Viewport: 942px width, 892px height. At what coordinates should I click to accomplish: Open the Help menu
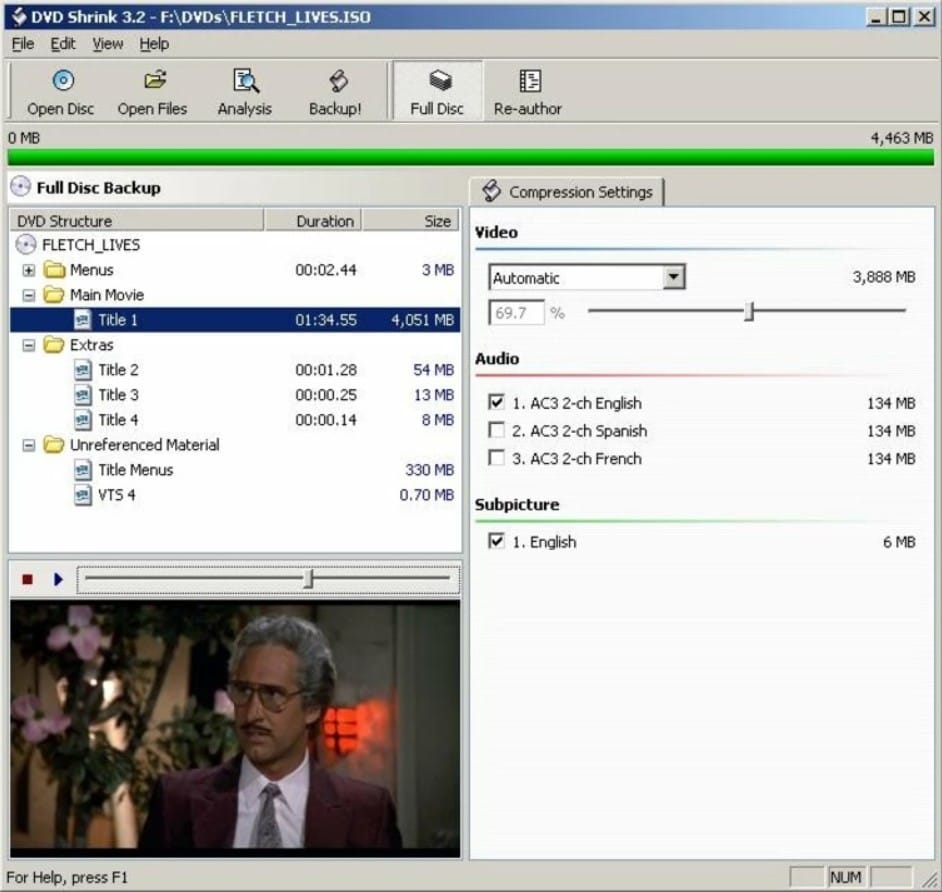click(x=154, y=44)
